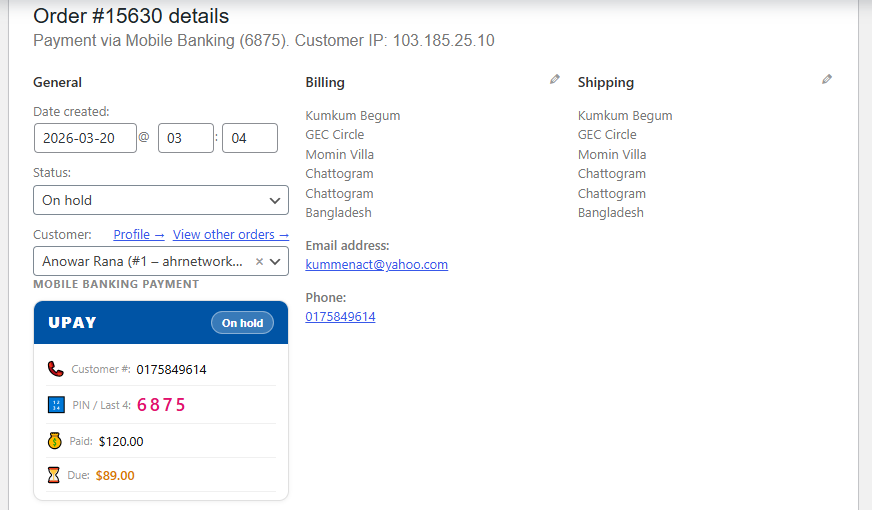Click the hour input field

coord(186,138)
